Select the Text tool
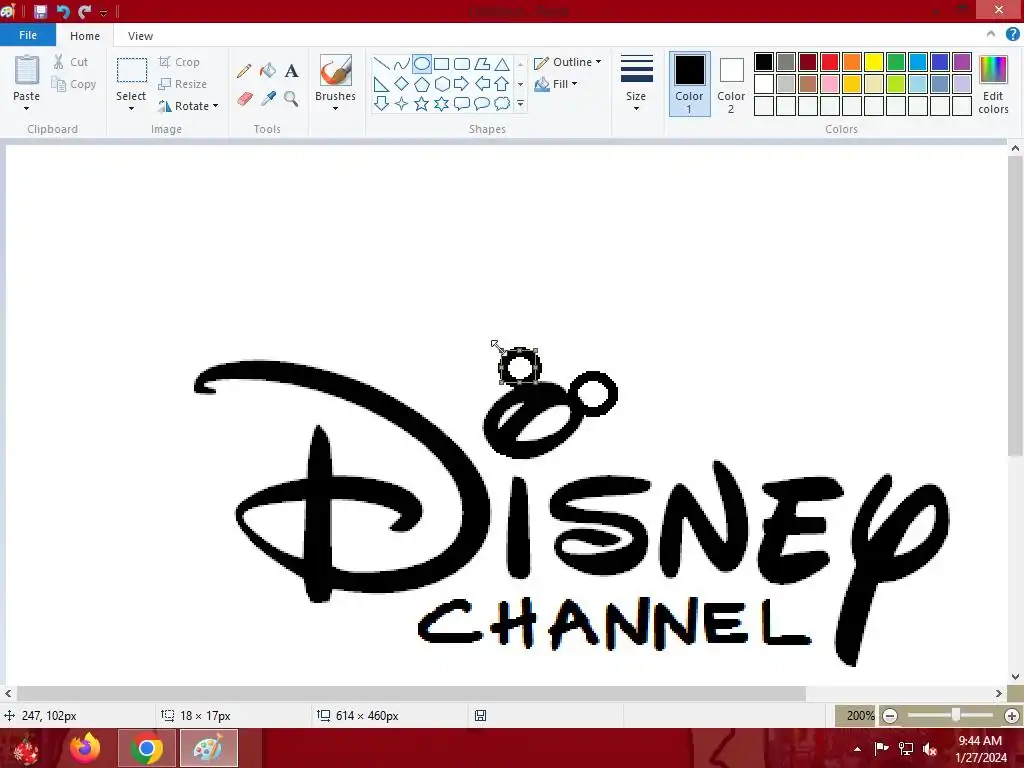 click(291, 71)
